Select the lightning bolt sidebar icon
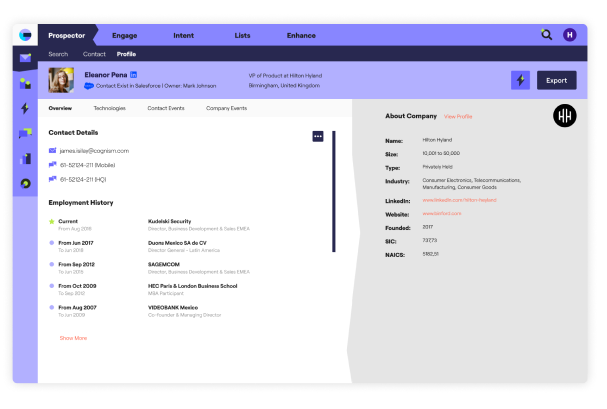 point(25,108)
